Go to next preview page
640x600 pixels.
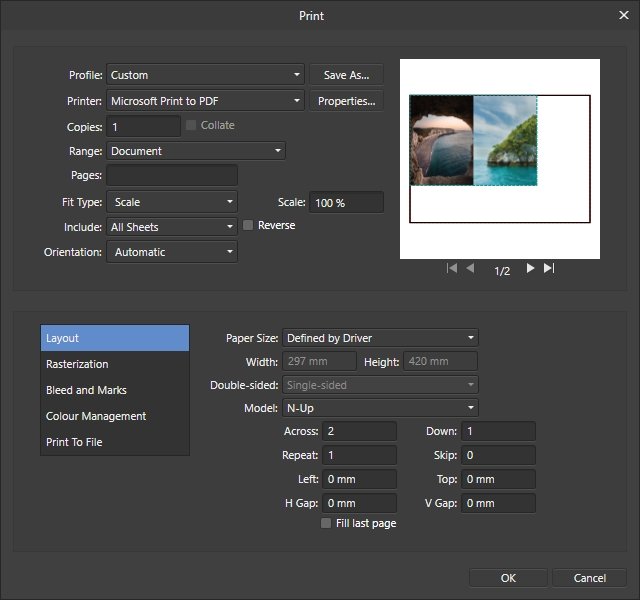530,268
